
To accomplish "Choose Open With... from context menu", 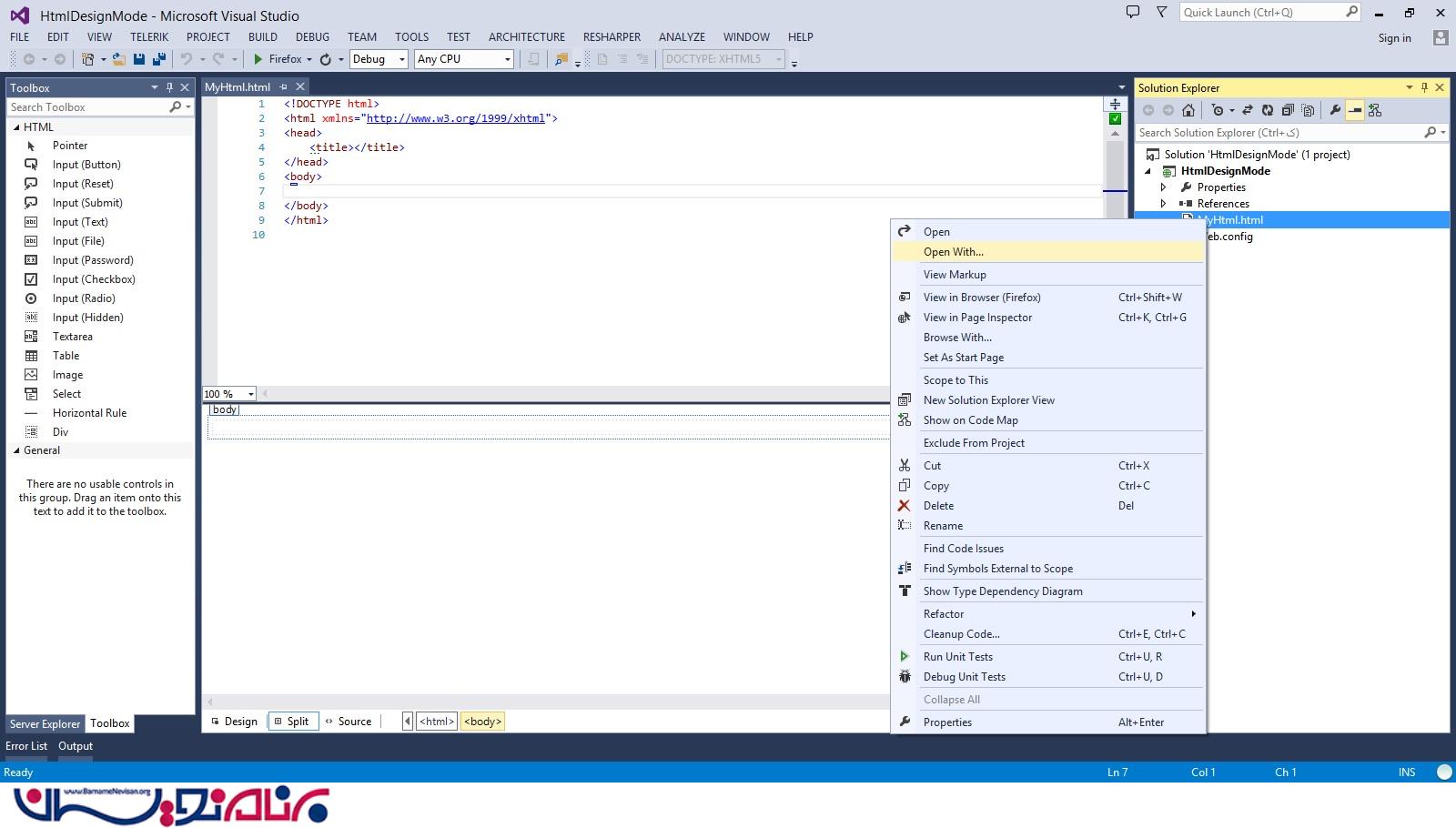I will point(1048,252).
